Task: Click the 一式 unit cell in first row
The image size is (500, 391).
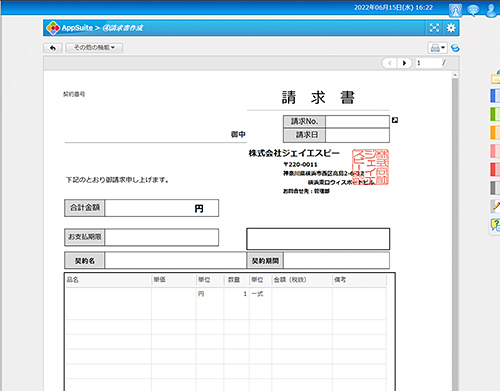Action: [x=261, y=303]
